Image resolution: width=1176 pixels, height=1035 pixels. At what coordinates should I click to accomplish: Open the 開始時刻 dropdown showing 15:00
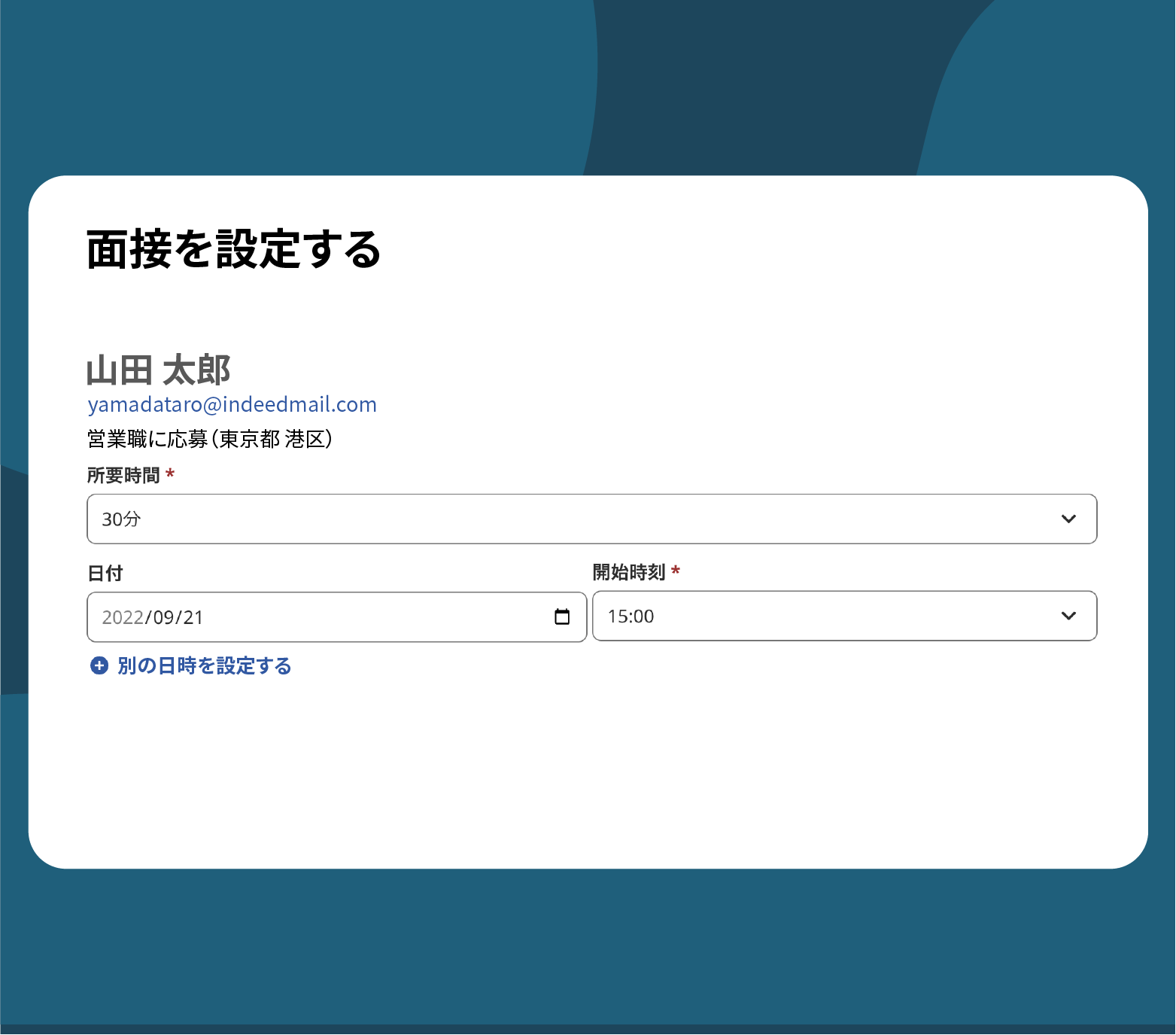click(x=845, y=616)
